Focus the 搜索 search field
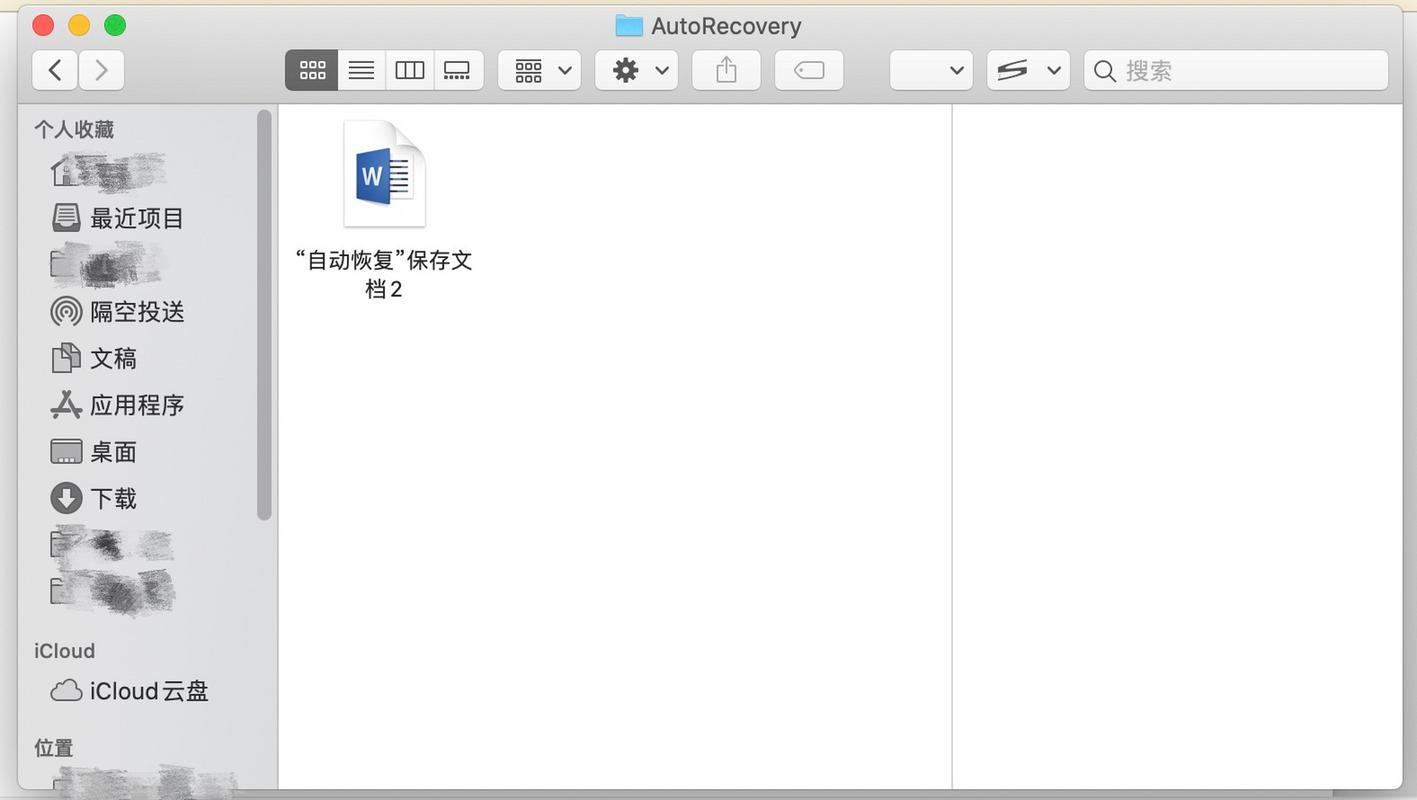This screenshot has width=1417, height=800. pyautogui.click(x=1236, y=70)
